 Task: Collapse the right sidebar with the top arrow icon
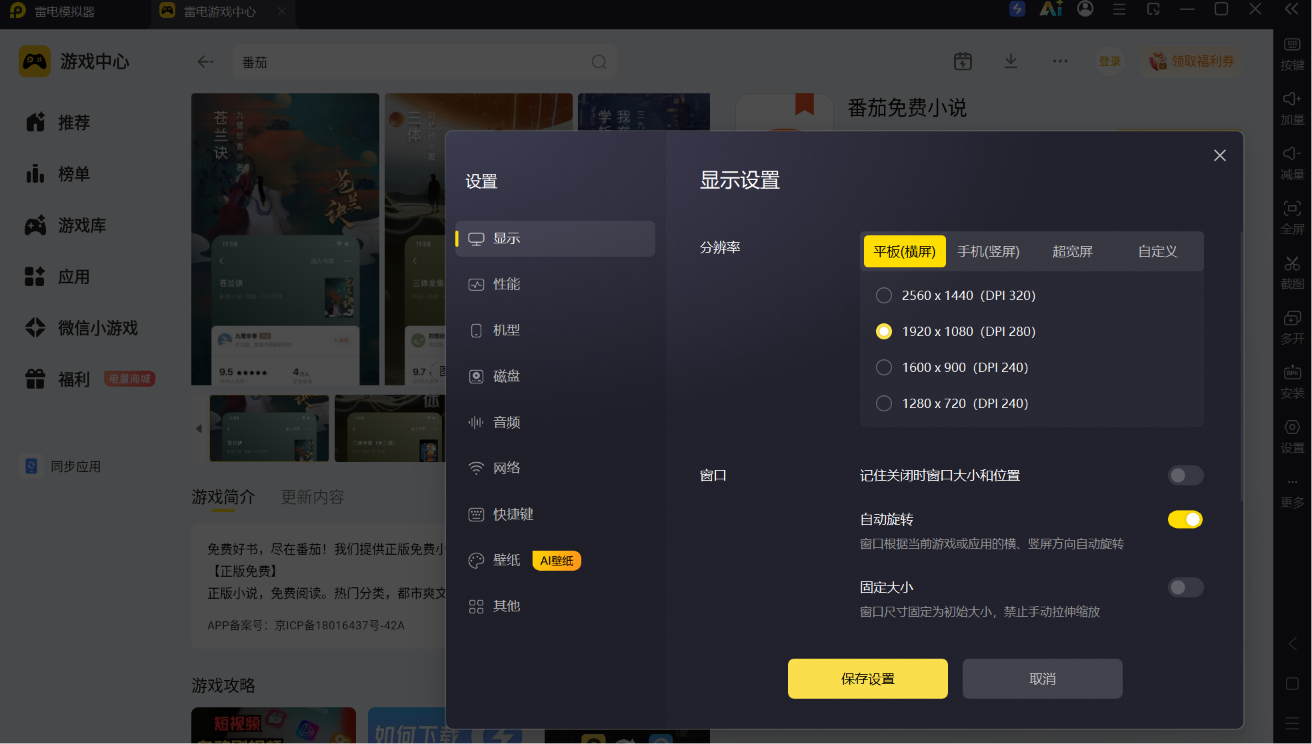click(1292, 9)
